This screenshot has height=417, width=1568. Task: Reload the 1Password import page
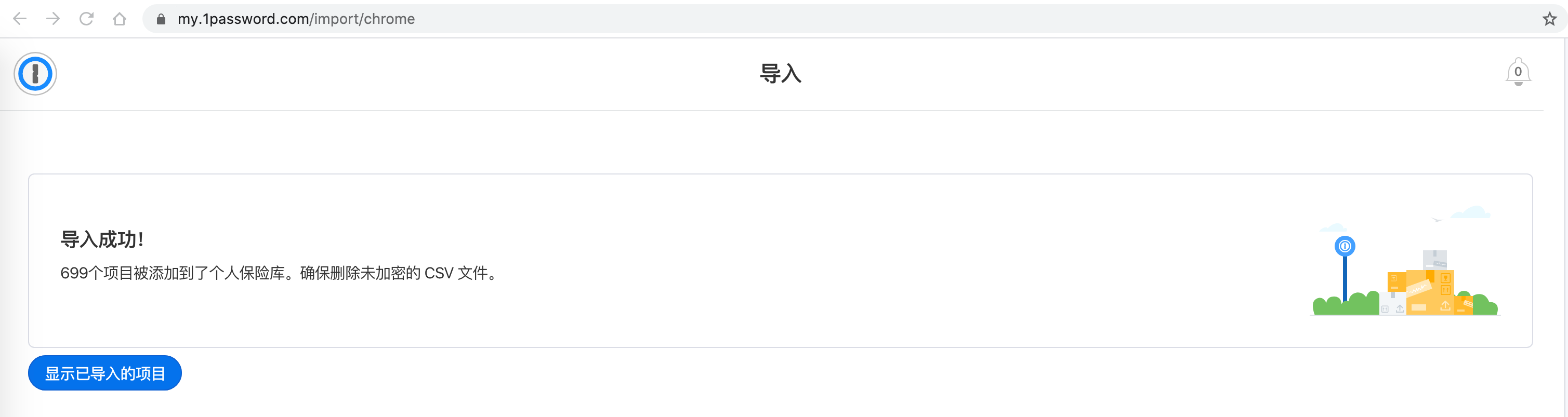click(x=86, y=19)
